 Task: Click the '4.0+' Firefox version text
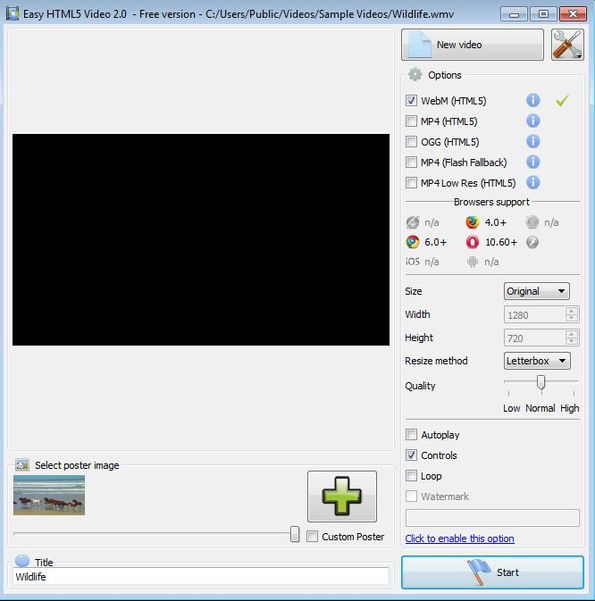tap(495, 222)
